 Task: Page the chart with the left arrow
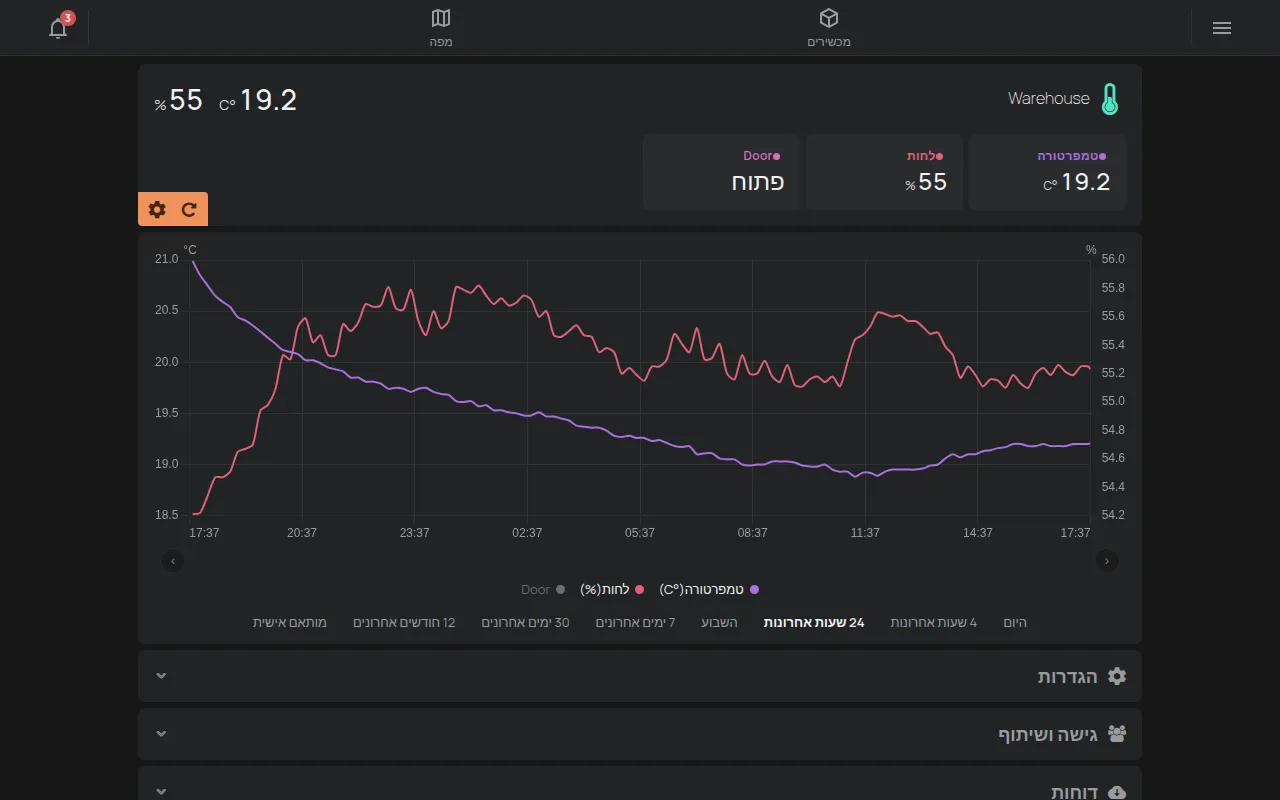[173, 561]
